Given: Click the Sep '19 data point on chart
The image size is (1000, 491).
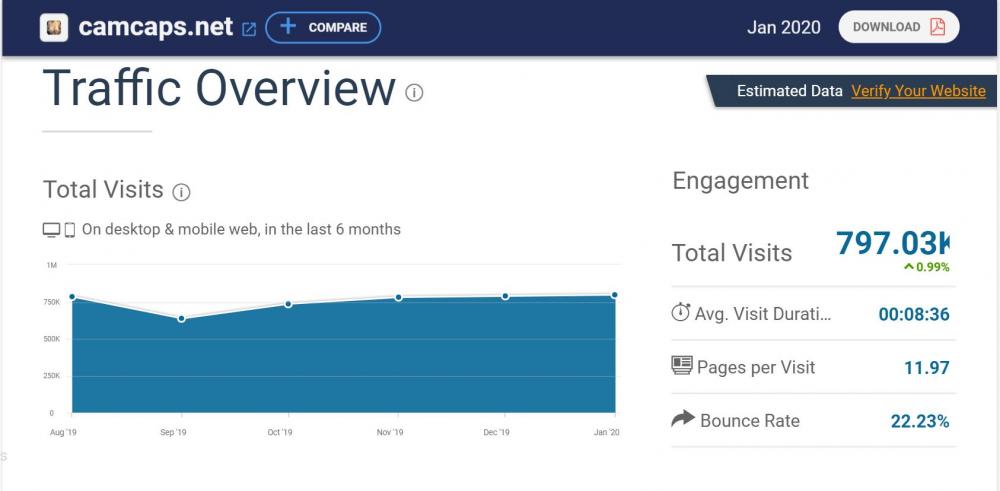Looking at the screenshot, I should click(x=181, y=319).
